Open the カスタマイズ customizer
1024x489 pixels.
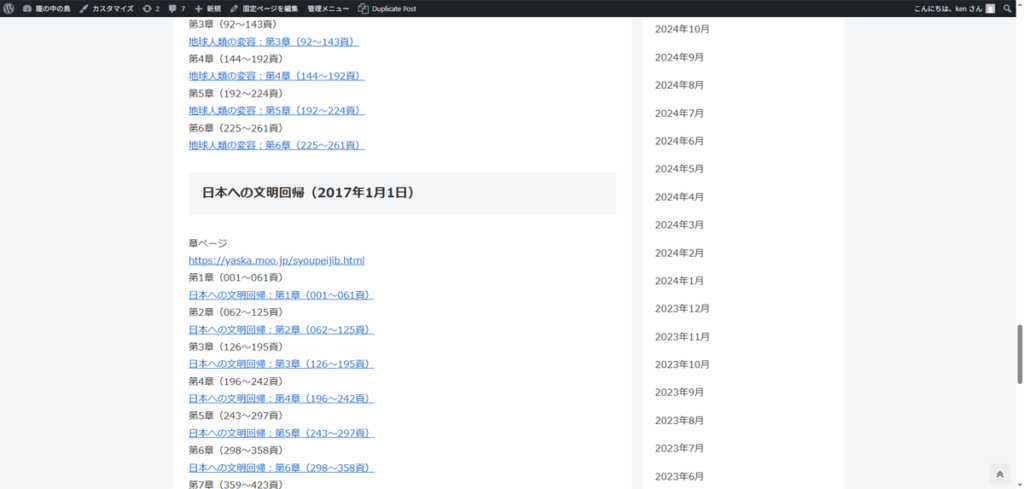pyautogui.click(x=106, y=8)
